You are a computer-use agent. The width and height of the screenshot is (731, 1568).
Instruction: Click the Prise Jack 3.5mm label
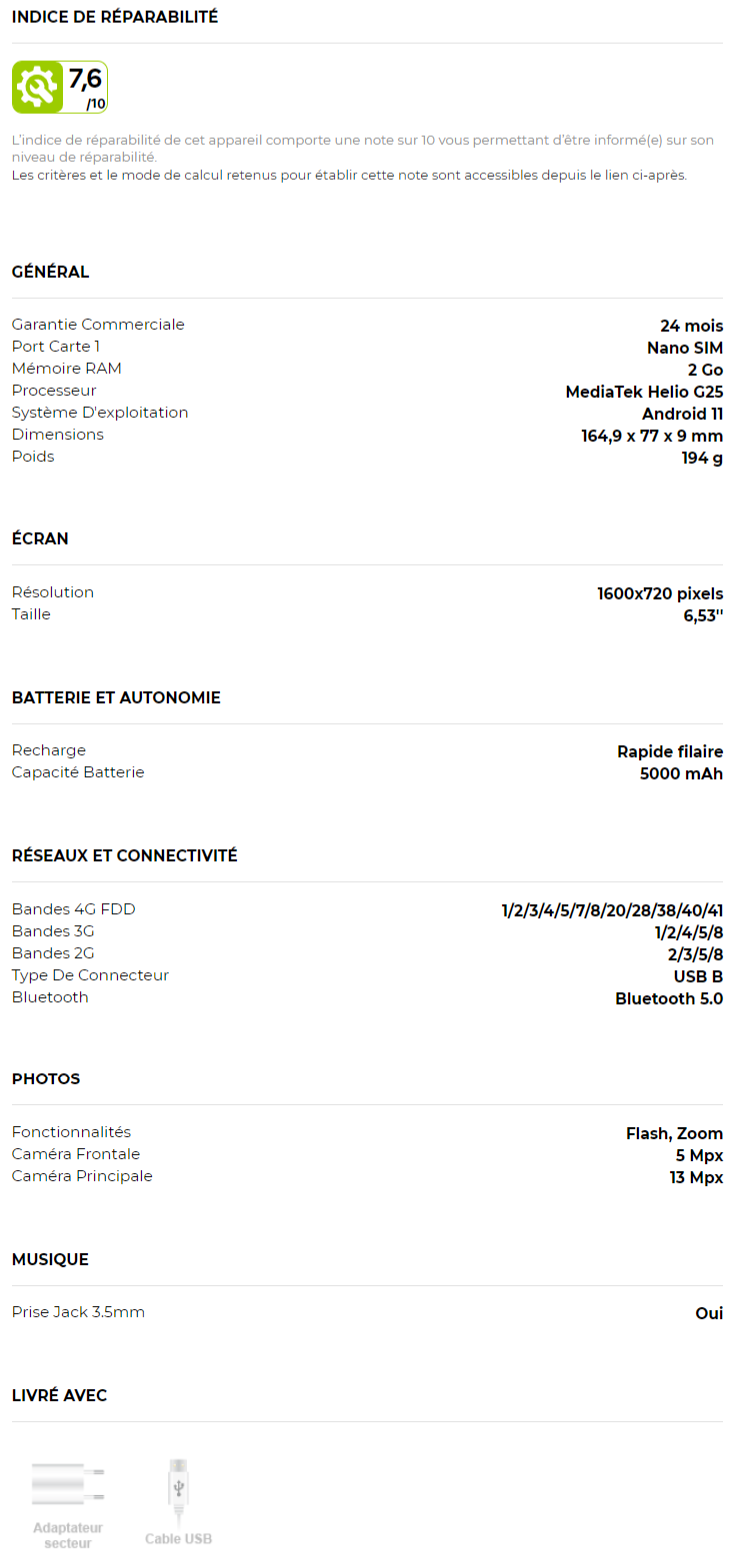pyautogui.click(x=78, y=1312)
